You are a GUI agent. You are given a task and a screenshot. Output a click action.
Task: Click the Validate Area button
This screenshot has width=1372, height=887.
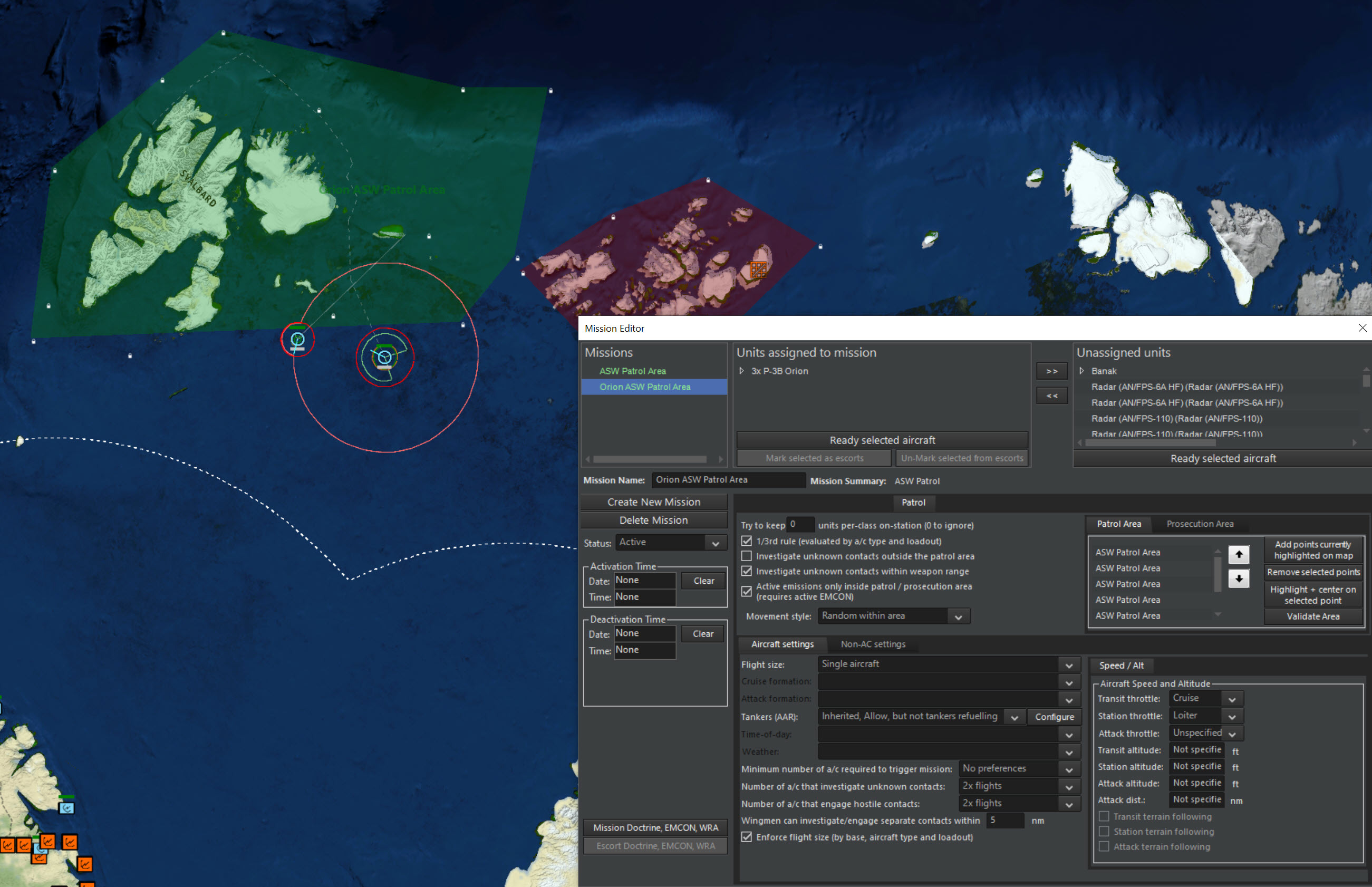tap(1313, 616)
